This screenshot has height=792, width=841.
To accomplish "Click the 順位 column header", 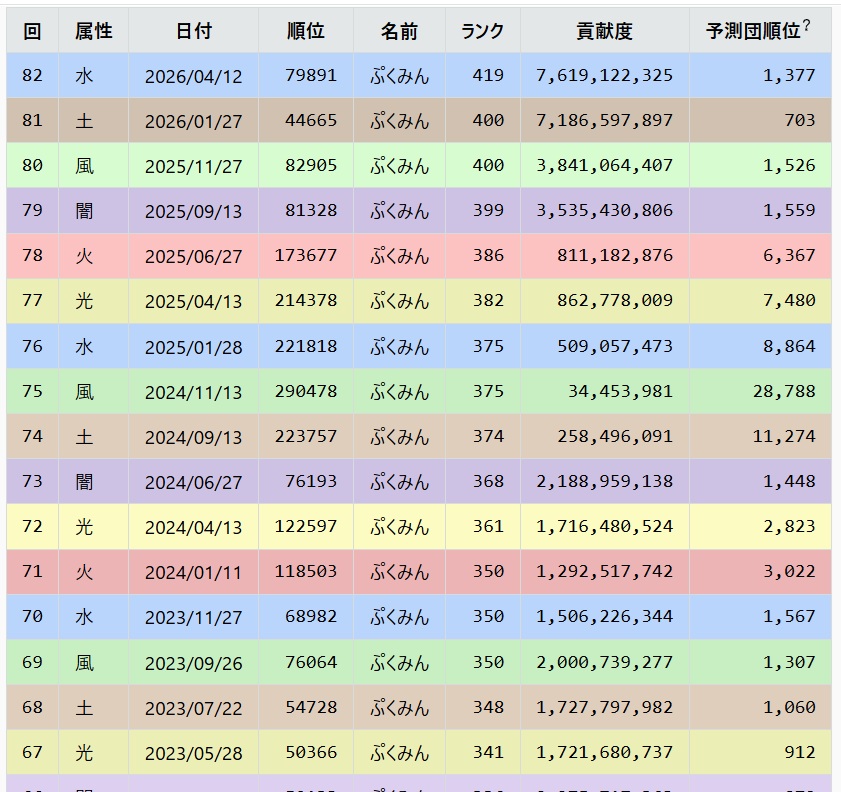I will (x=306, y=31).
